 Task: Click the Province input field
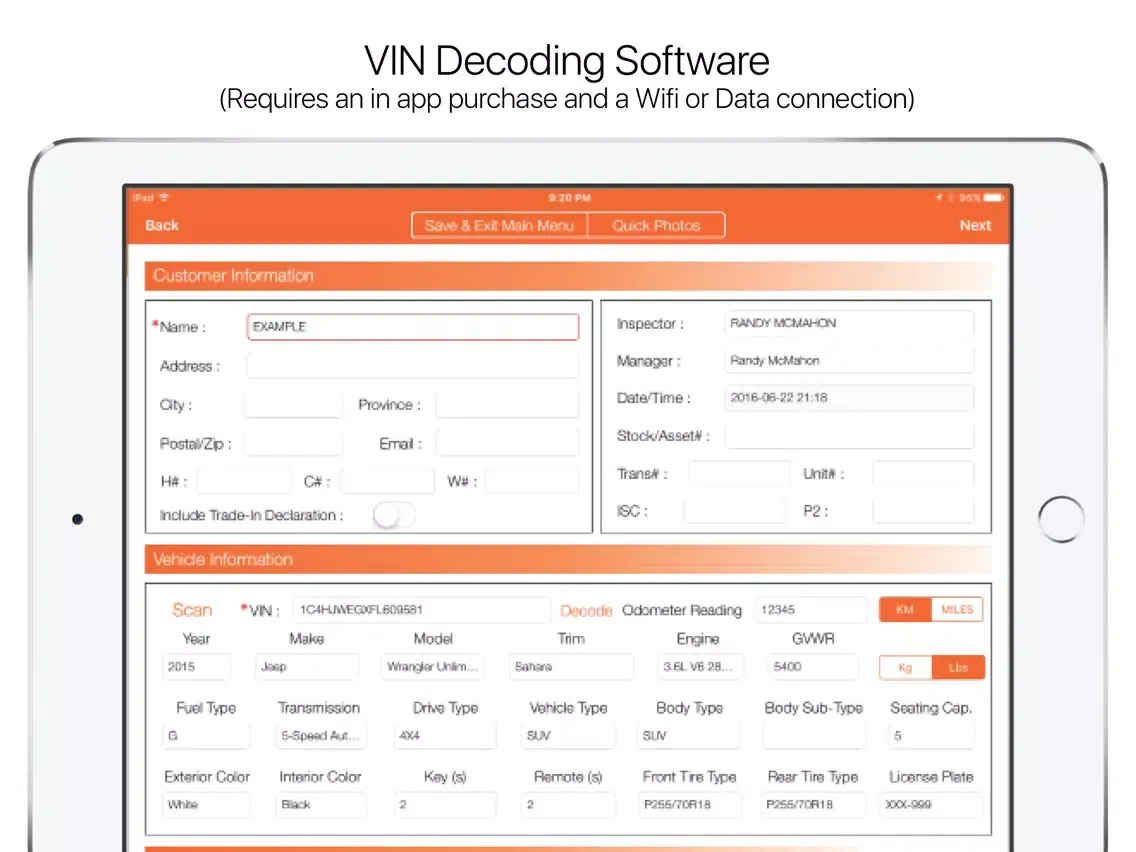pyautogui.click(x=507, y=404)
